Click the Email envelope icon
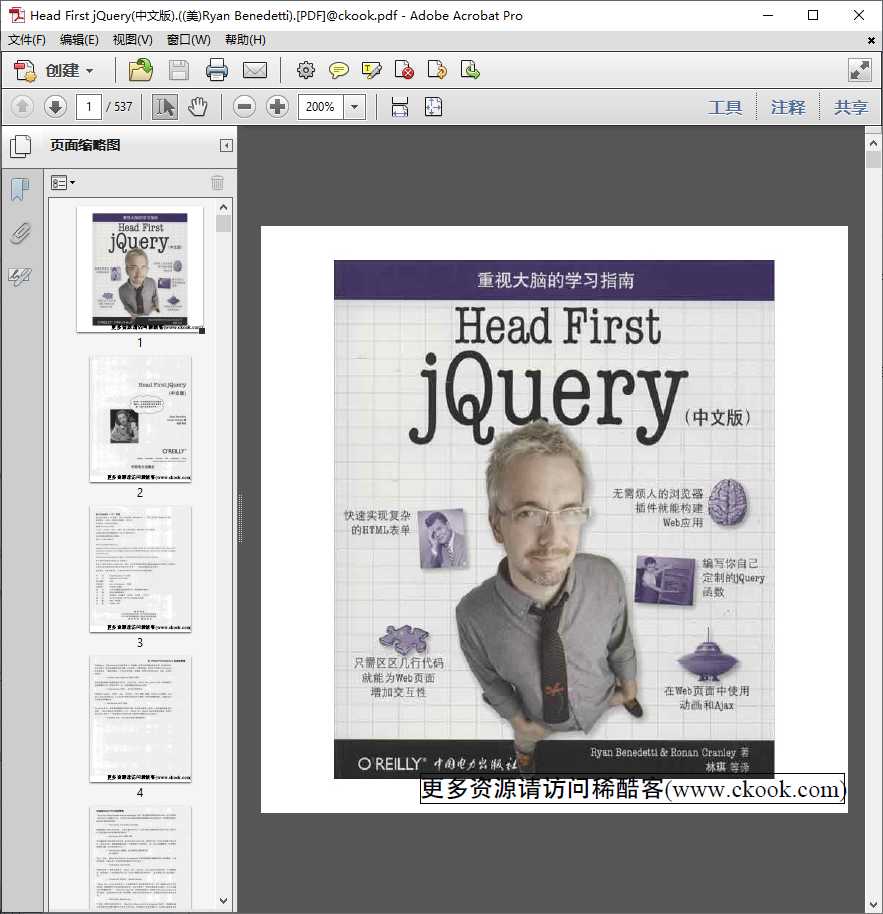Screen dimensions: 883x914 coord(255,71)
